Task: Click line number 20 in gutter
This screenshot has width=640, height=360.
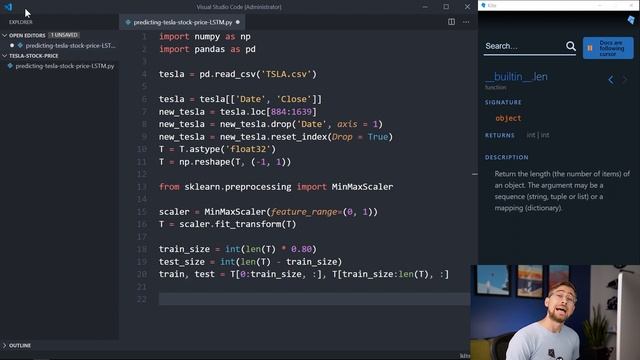Action: coord(142,274)
